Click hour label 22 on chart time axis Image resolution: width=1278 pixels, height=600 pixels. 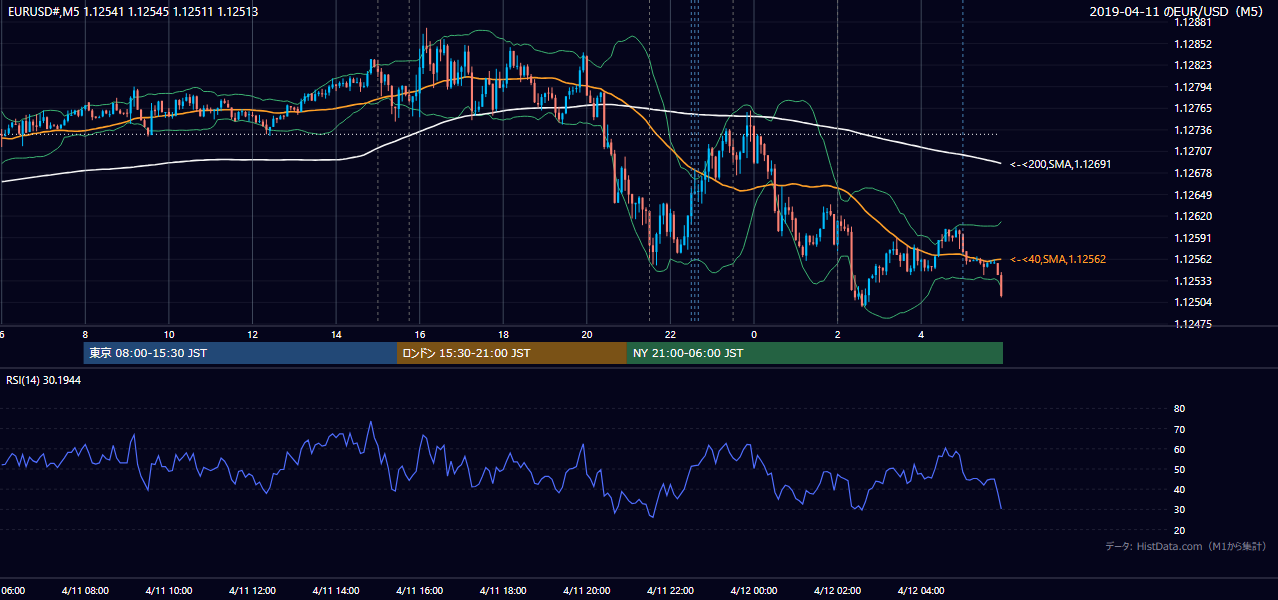coord(670,334)
